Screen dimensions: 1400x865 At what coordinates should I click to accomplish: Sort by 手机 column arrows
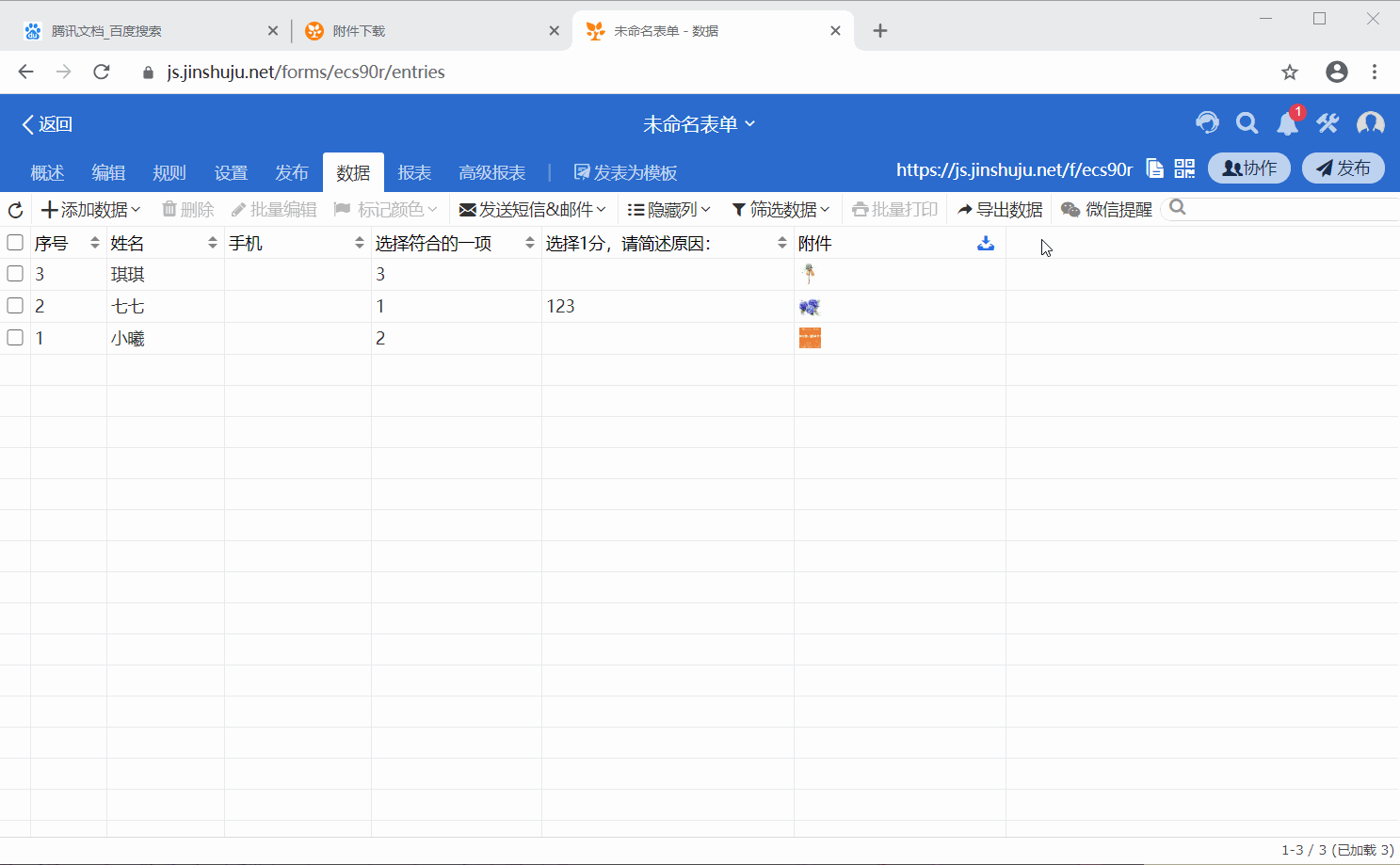(x=360, y=243)
